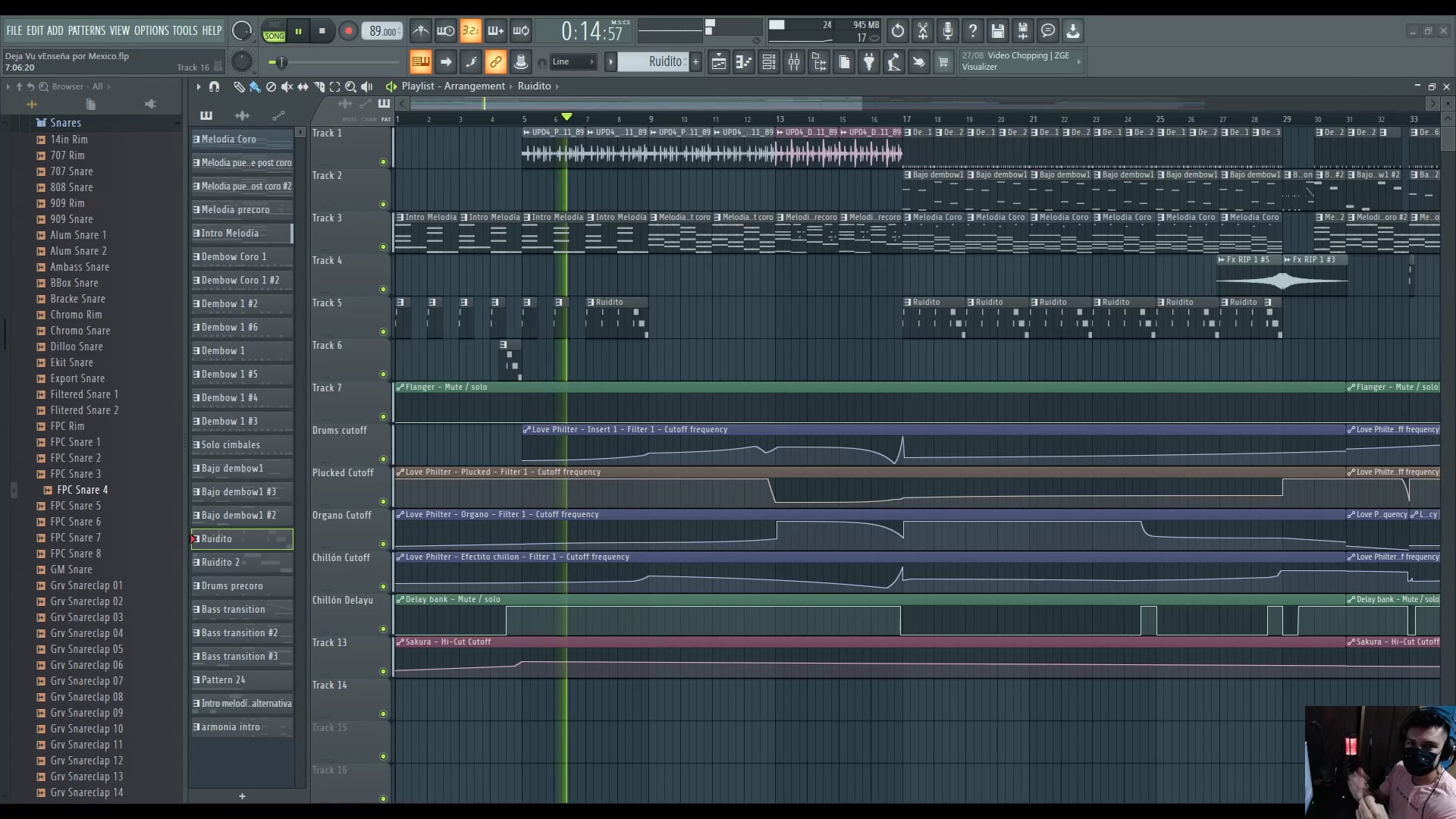Open the Export audio icon

click(1073, 30)
